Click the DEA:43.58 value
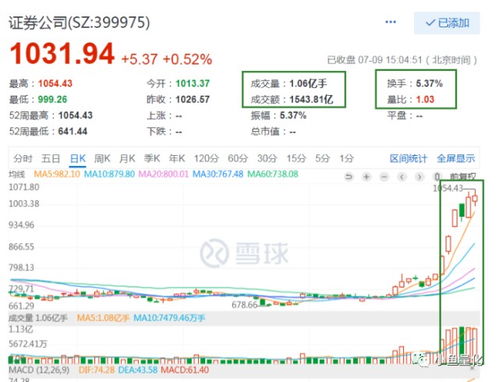 pyautogui.click(x=138, y=370)
